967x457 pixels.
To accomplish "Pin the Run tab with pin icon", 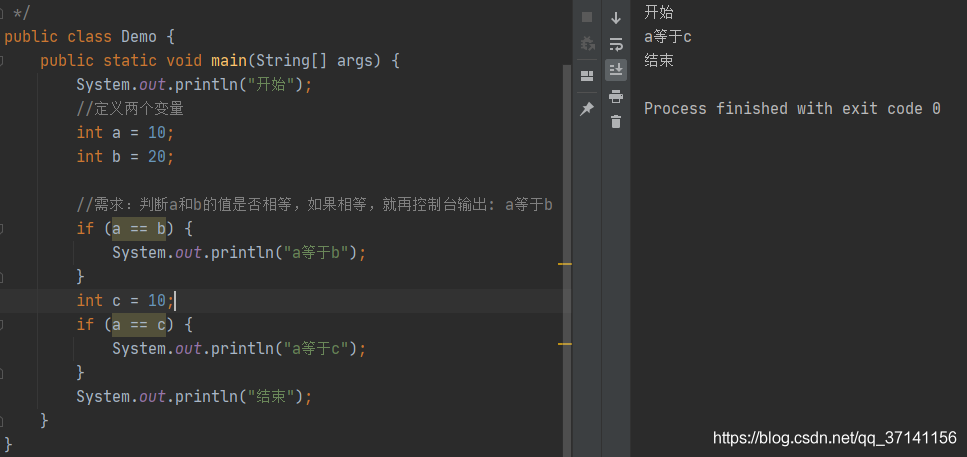I will pos(587,109).
